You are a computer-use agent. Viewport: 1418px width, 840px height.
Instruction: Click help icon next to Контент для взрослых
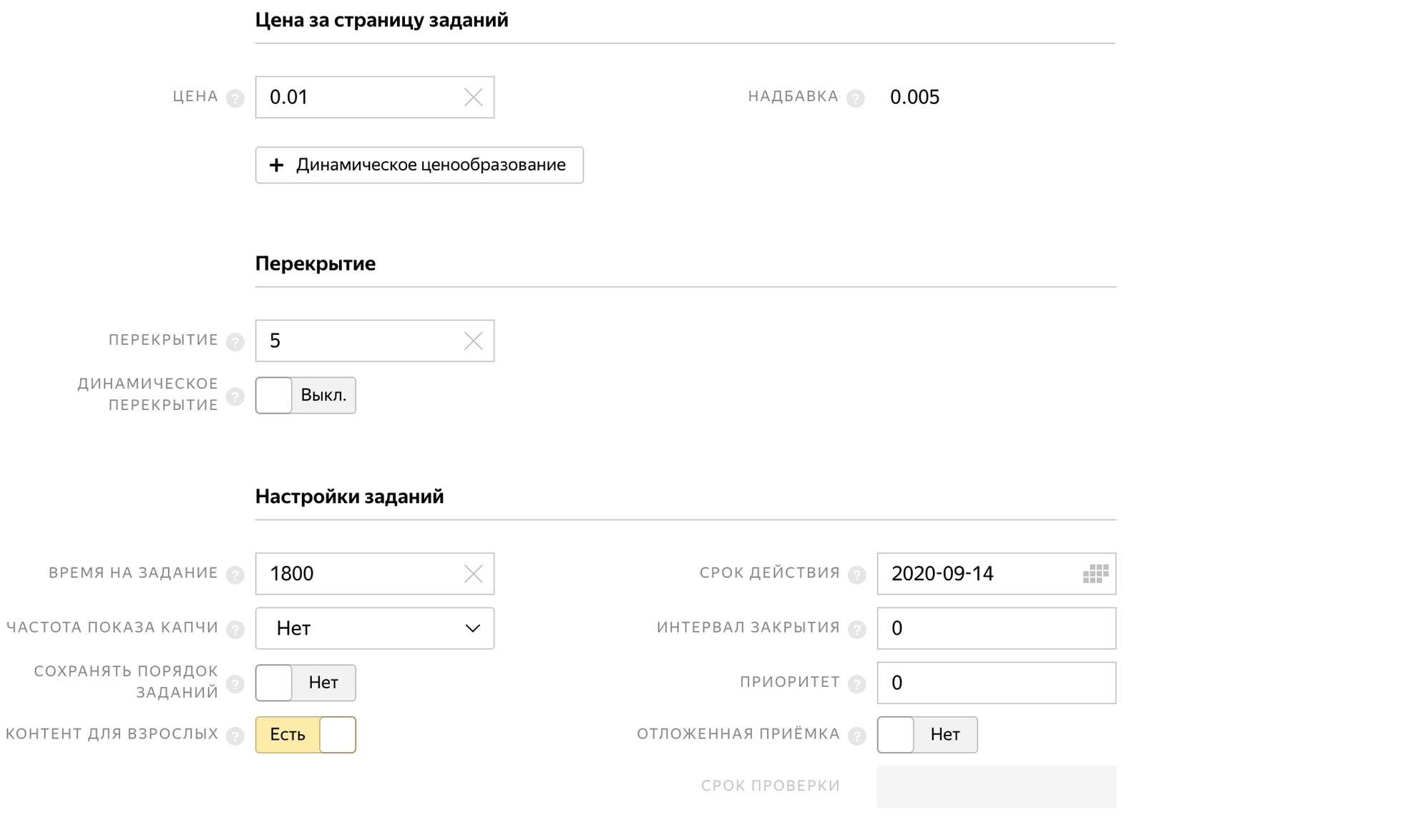tap(235, 736)
